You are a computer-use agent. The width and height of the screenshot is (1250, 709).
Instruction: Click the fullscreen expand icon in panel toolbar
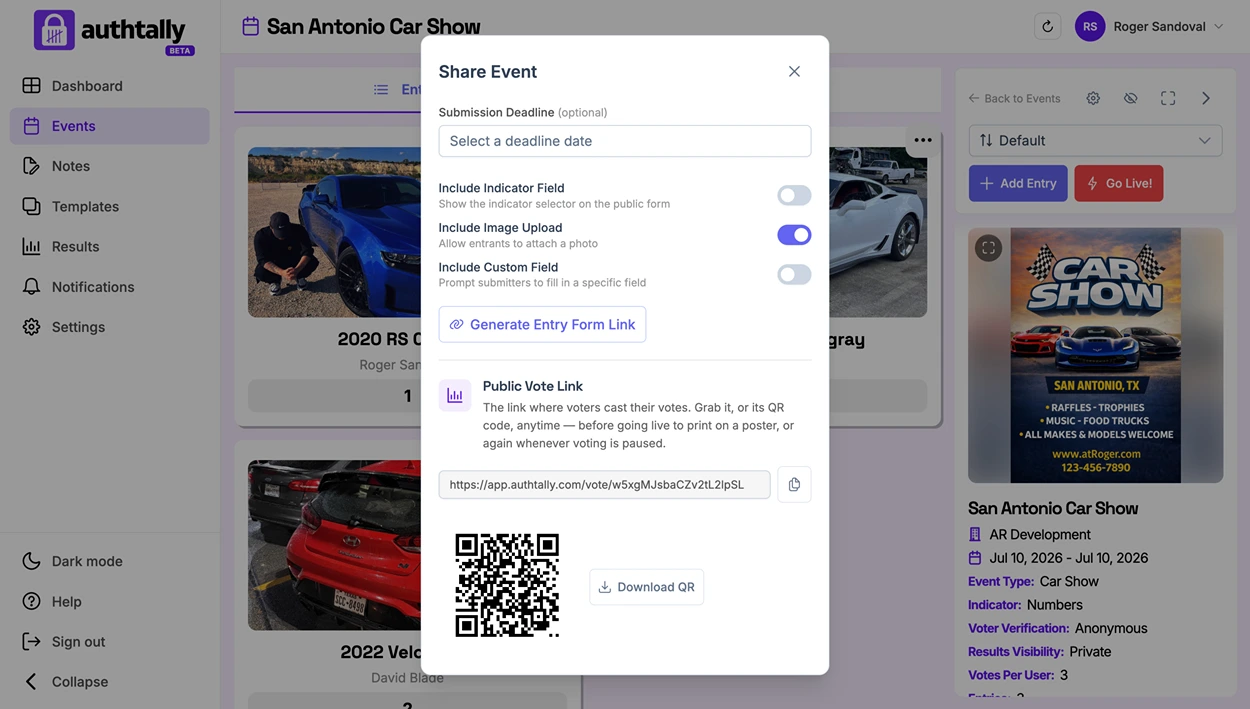[x=1168, y=98]
